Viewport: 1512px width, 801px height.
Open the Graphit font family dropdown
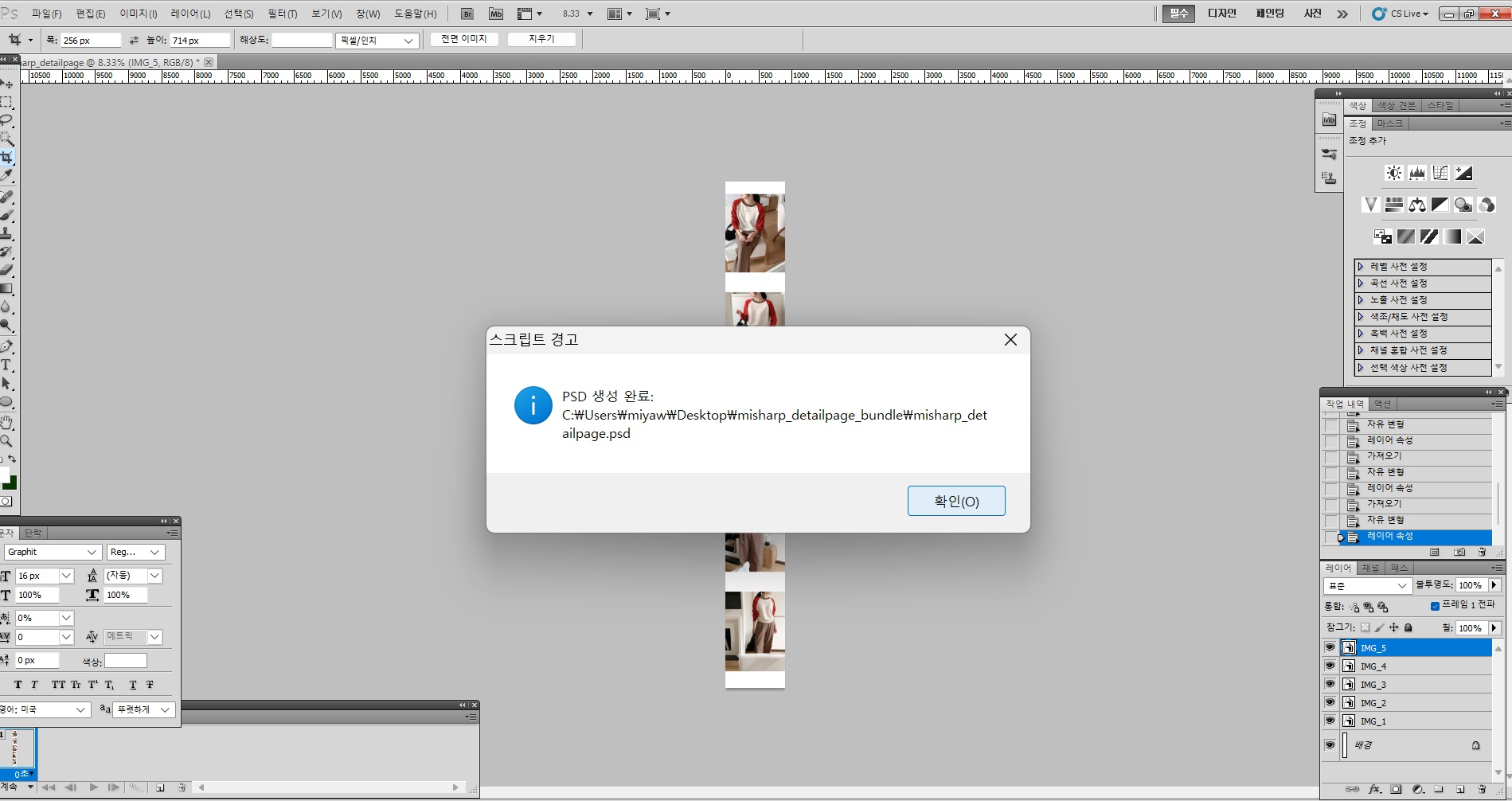[x=52, y=552]
